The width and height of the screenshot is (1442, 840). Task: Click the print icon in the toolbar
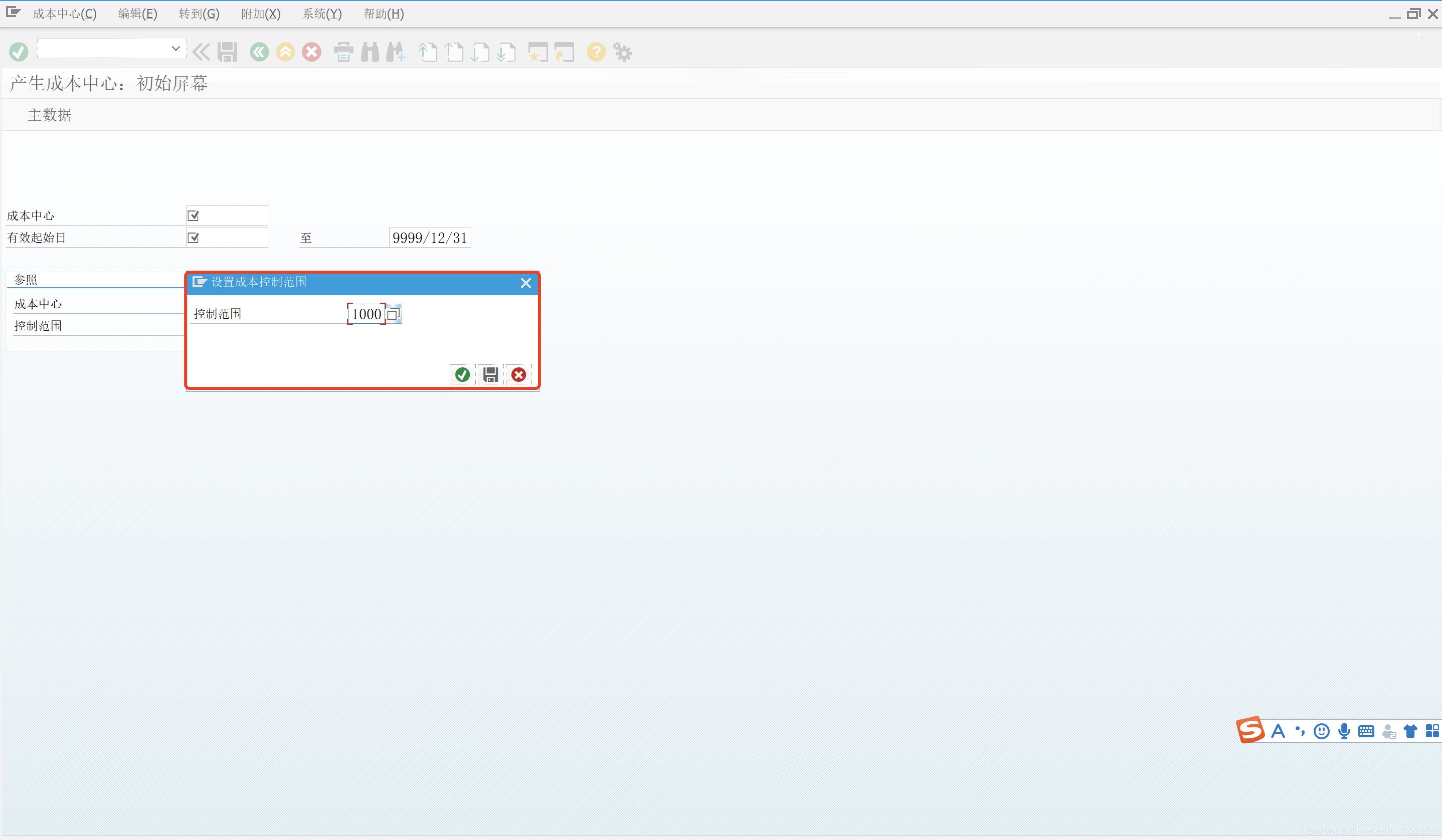(343, 52)
